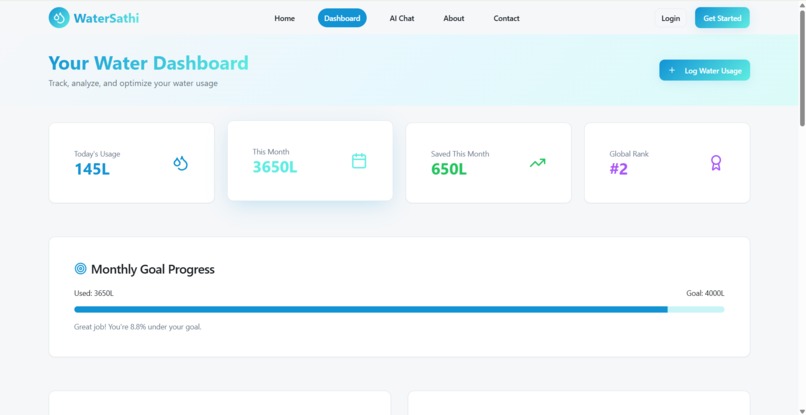The height and width of the screenshot is (415, 806).
Task: Open the AI Chat page
Action: 401,18
